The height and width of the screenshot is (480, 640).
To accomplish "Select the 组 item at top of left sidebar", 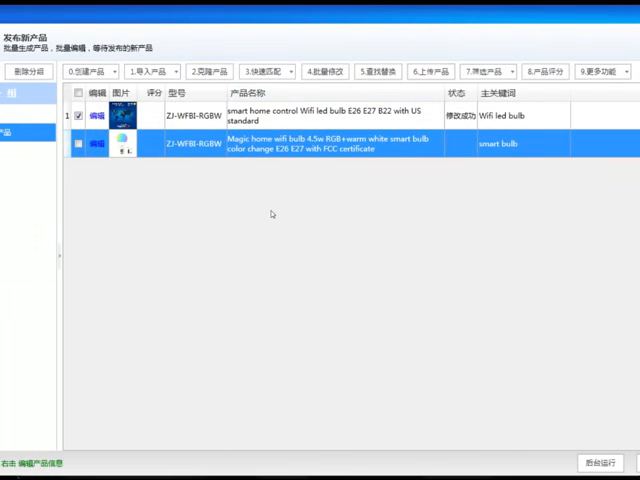I will coord(28,93).
